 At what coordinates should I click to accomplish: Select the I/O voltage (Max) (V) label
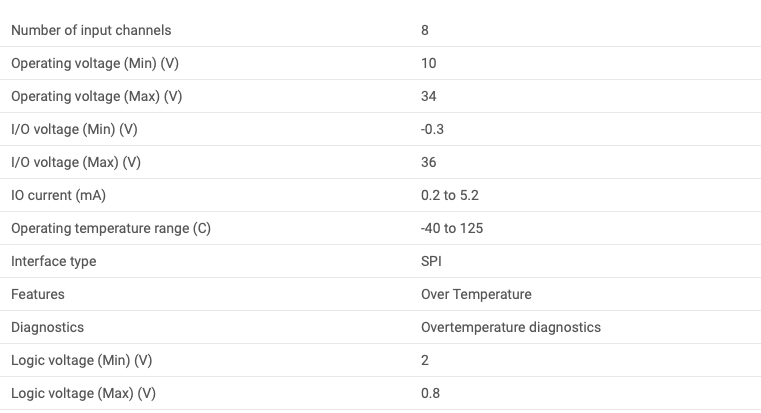(76, 163)
